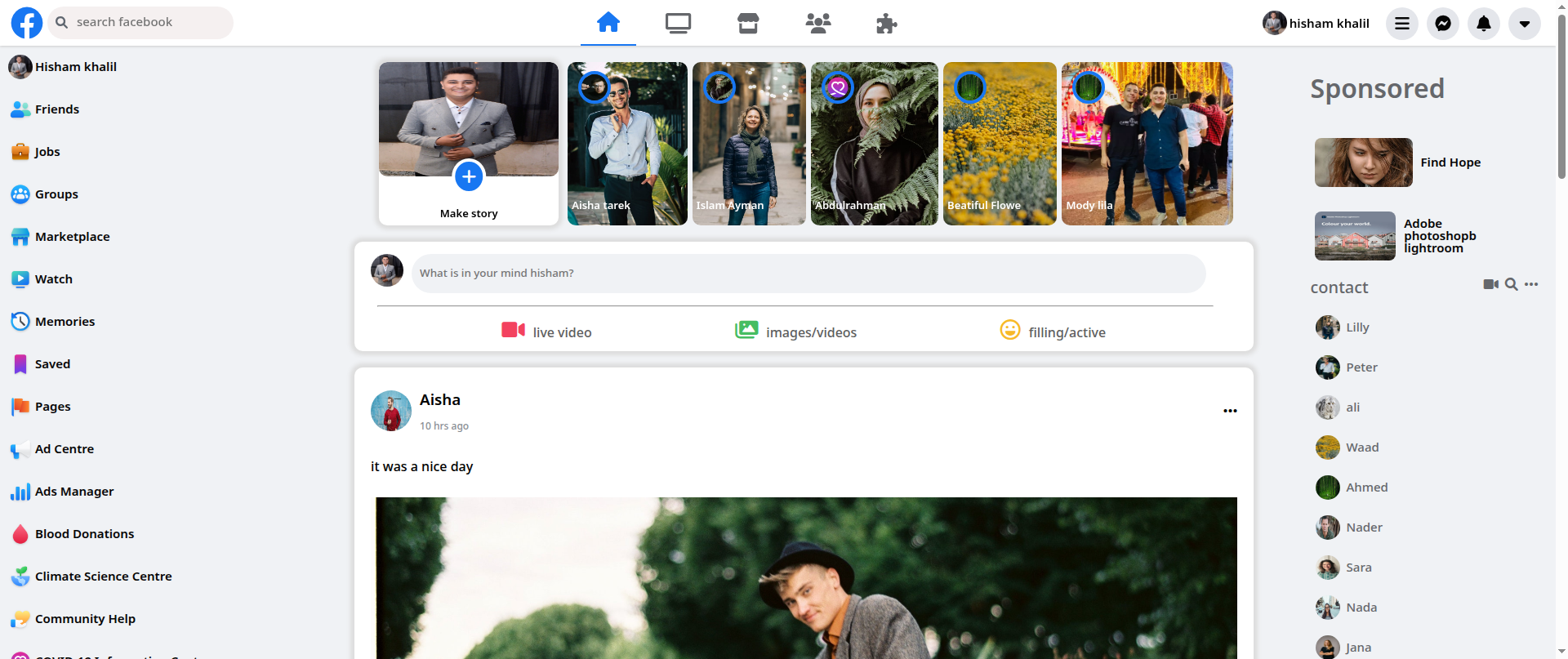
Task: Open Friends in the sidebar
Action: pyautogui.click(x=45, y=109)
